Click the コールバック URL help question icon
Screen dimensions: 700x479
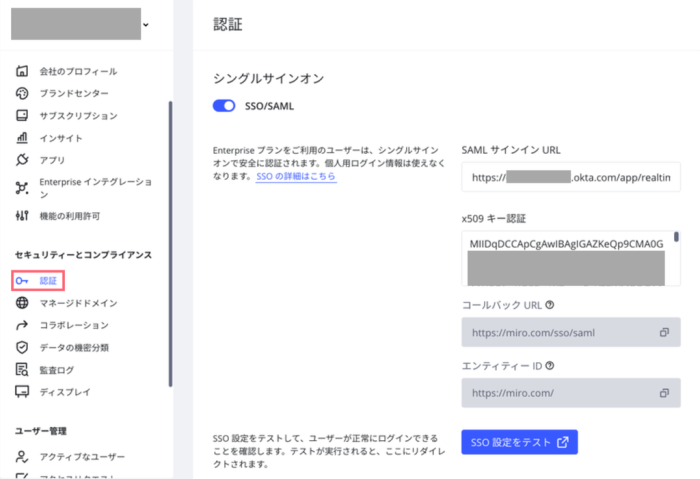549,305
